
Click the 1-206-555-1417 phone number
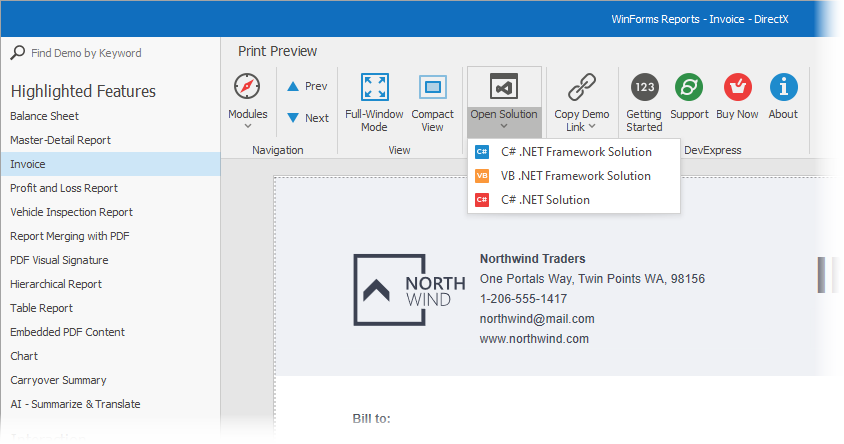pyautogui.click(x=523, y=299)
